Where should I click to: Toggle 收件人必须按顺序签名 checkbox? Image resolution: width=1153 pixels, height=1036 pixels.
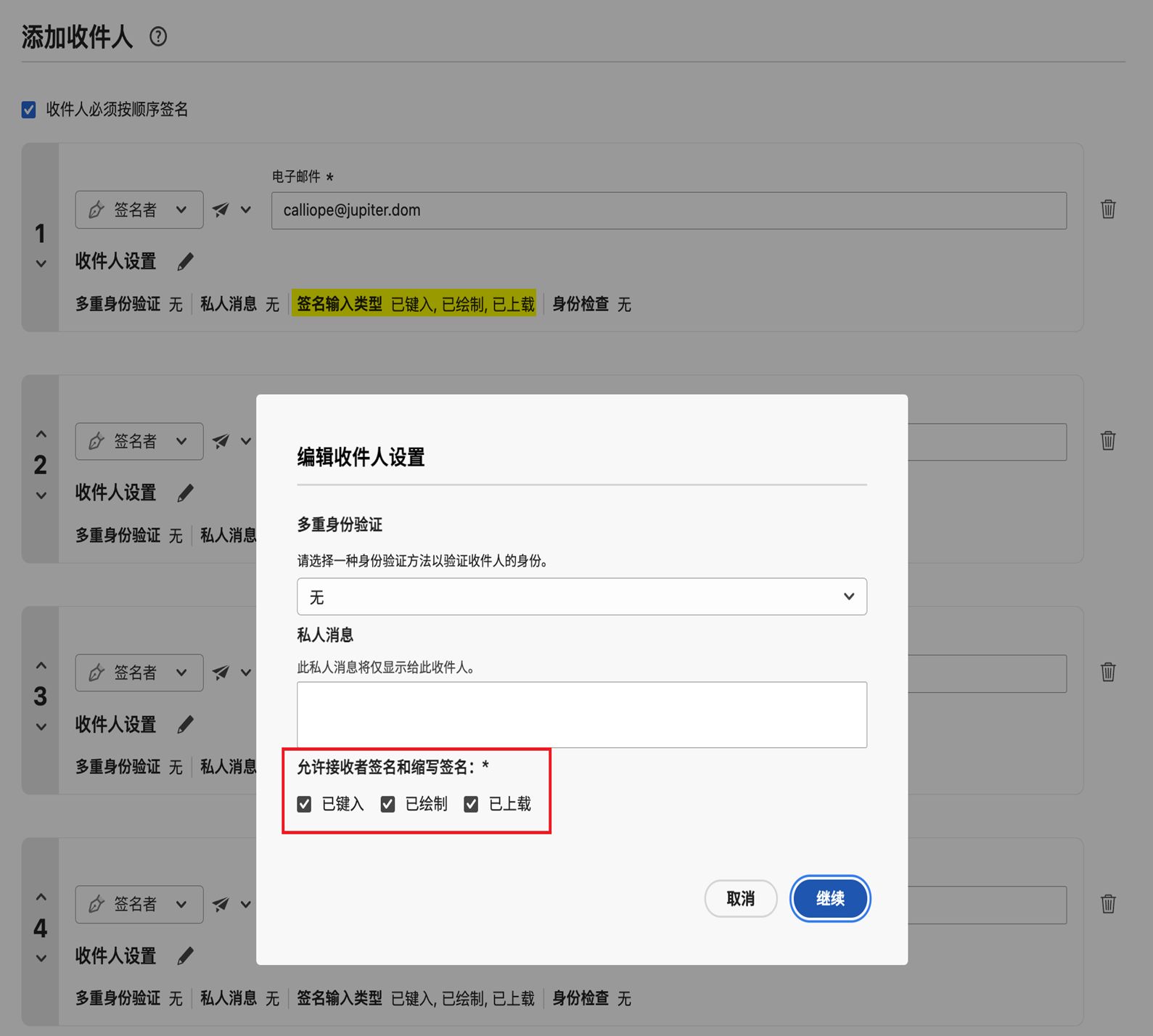point(29,110)
